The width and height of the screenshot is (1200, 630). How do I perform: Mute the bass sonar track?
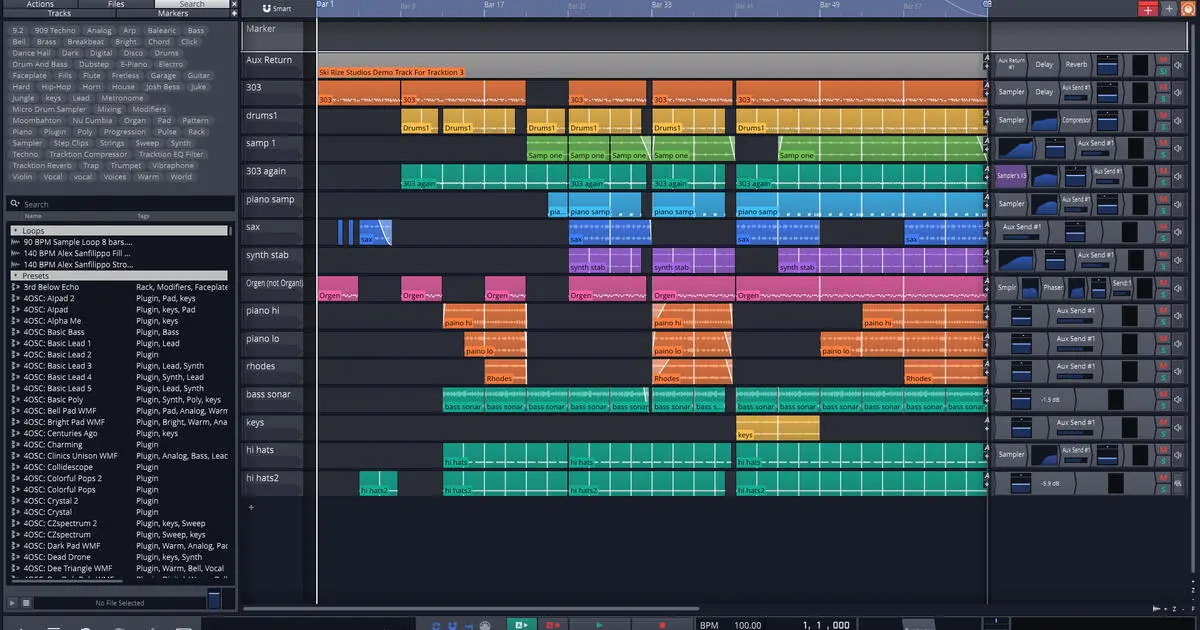[x=1163, y=394]
